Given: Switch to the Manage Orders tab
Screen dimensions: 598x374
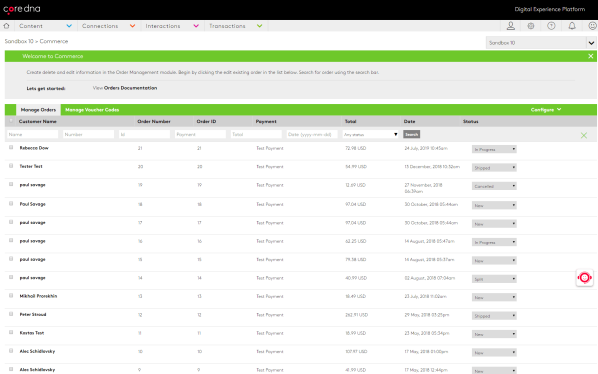Looking at the screenshot, I should [x=38, y=110].
